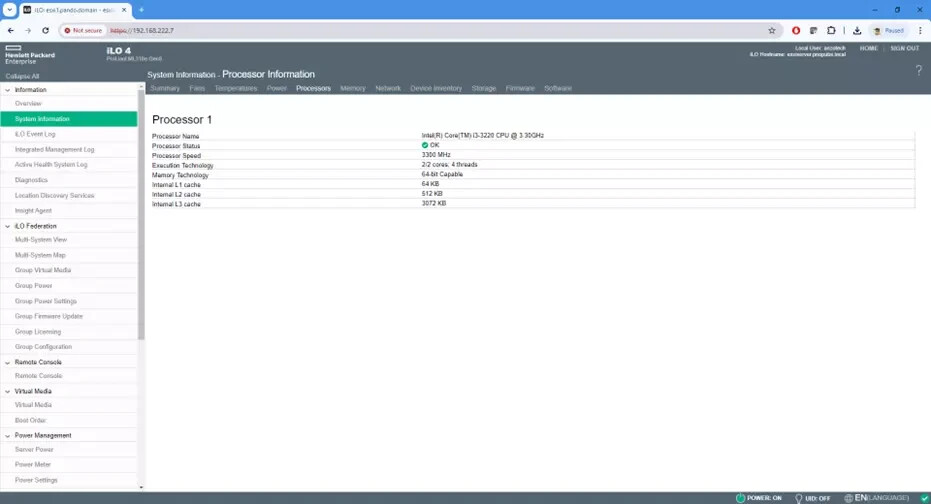Click the sidebar scroll down arrow
Screen dimensions: 931x504
click(141, 487)
